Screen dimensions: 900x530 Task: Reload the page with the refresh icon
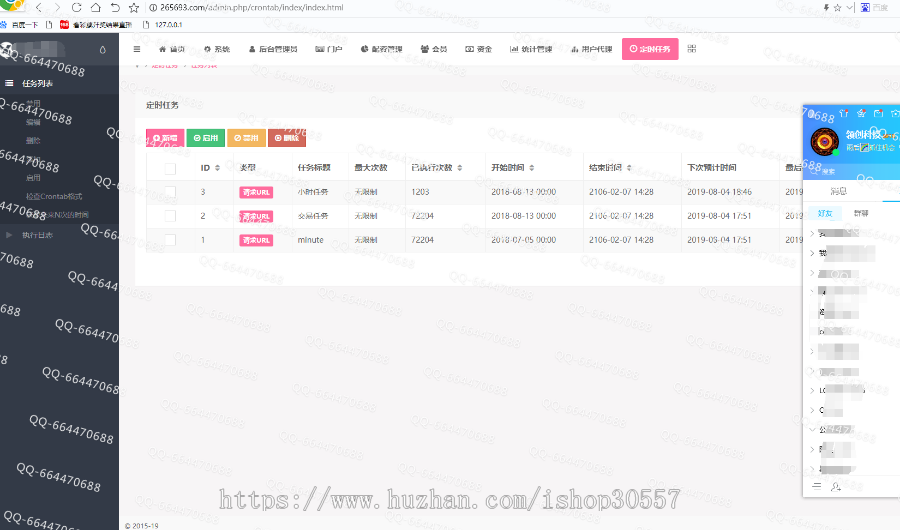(76, 7)
